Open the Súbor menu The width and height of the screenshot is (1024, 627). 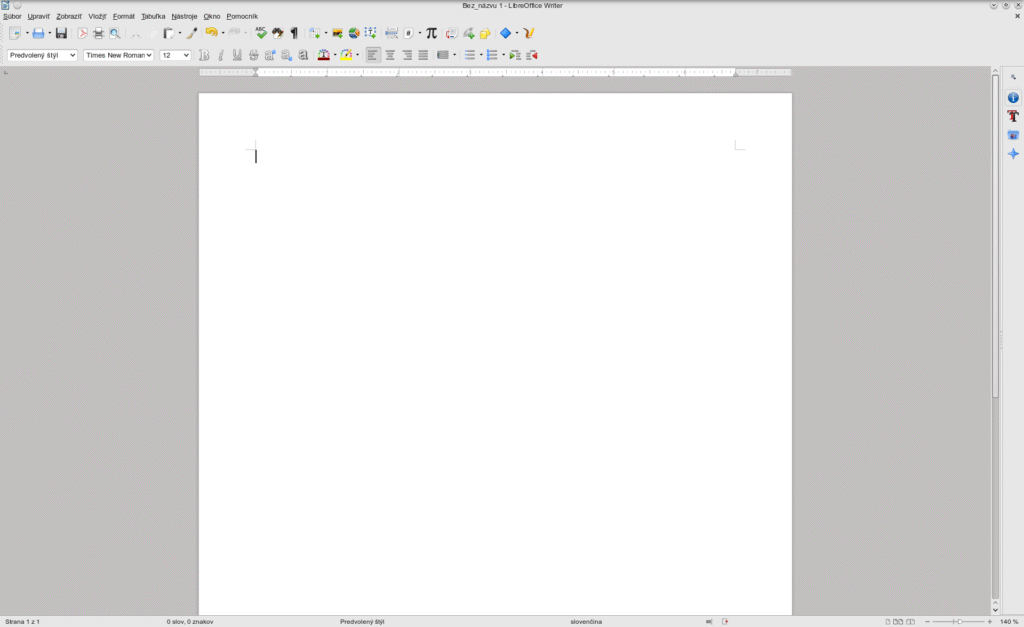click(x=12, y=16)
